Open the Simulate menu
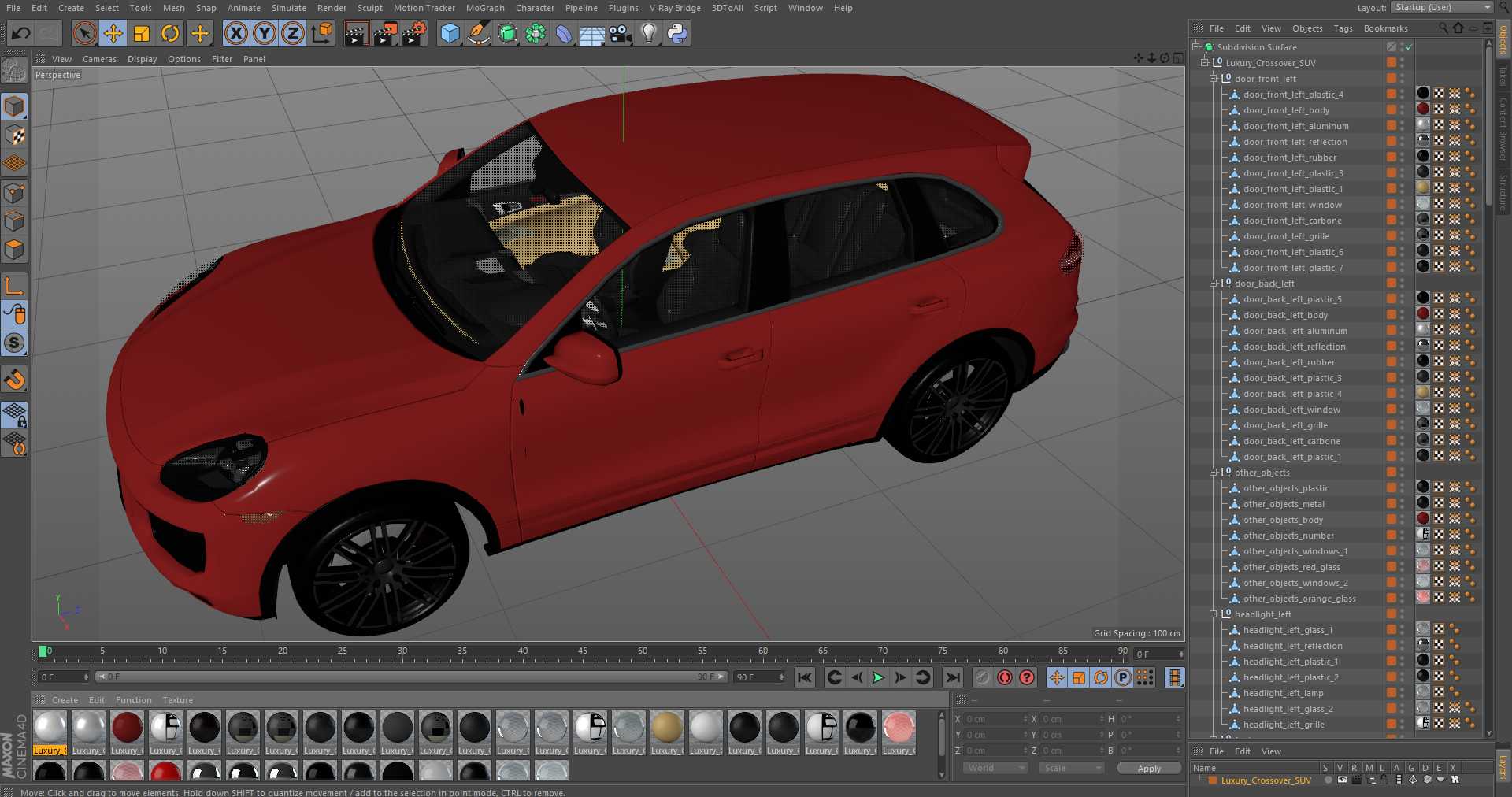 [289, 8]
